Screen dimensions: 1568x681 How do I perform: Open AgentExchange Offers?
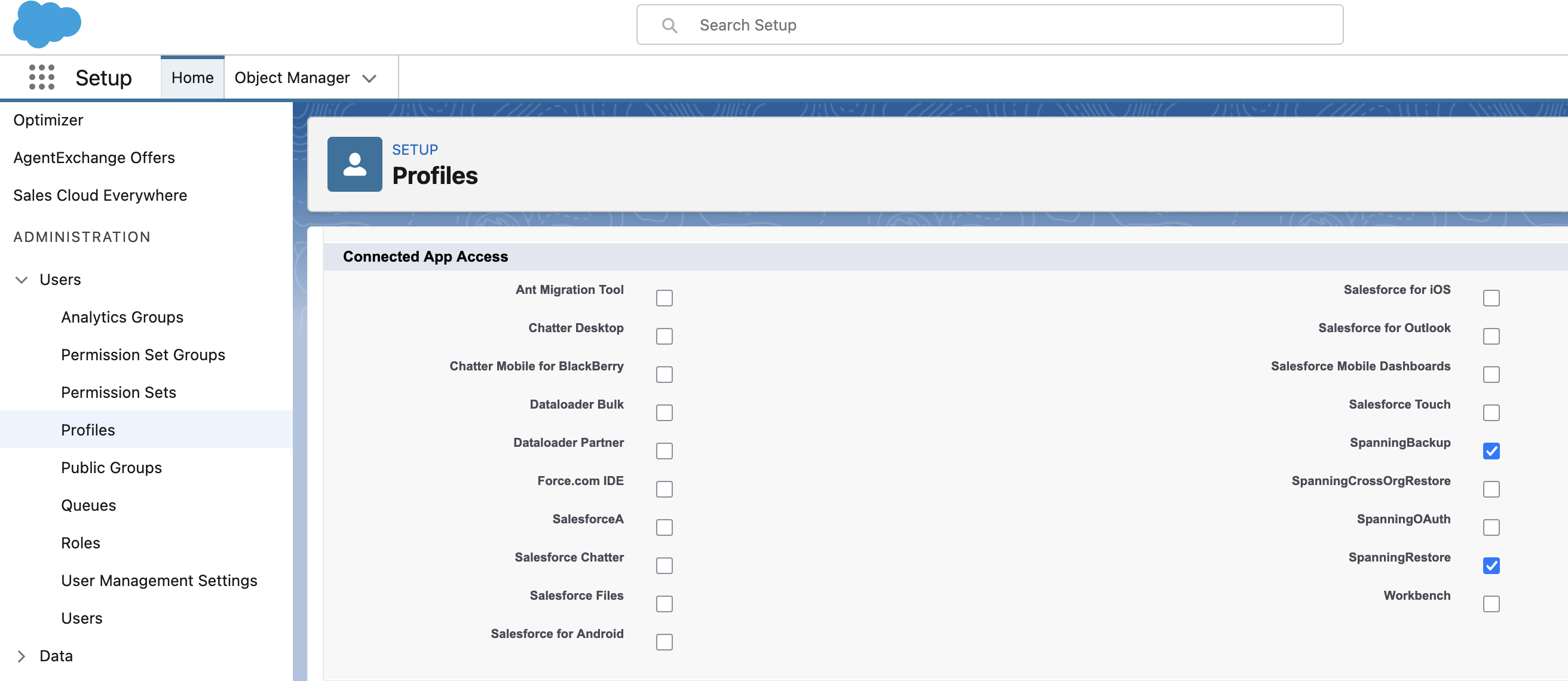point(94,158)
